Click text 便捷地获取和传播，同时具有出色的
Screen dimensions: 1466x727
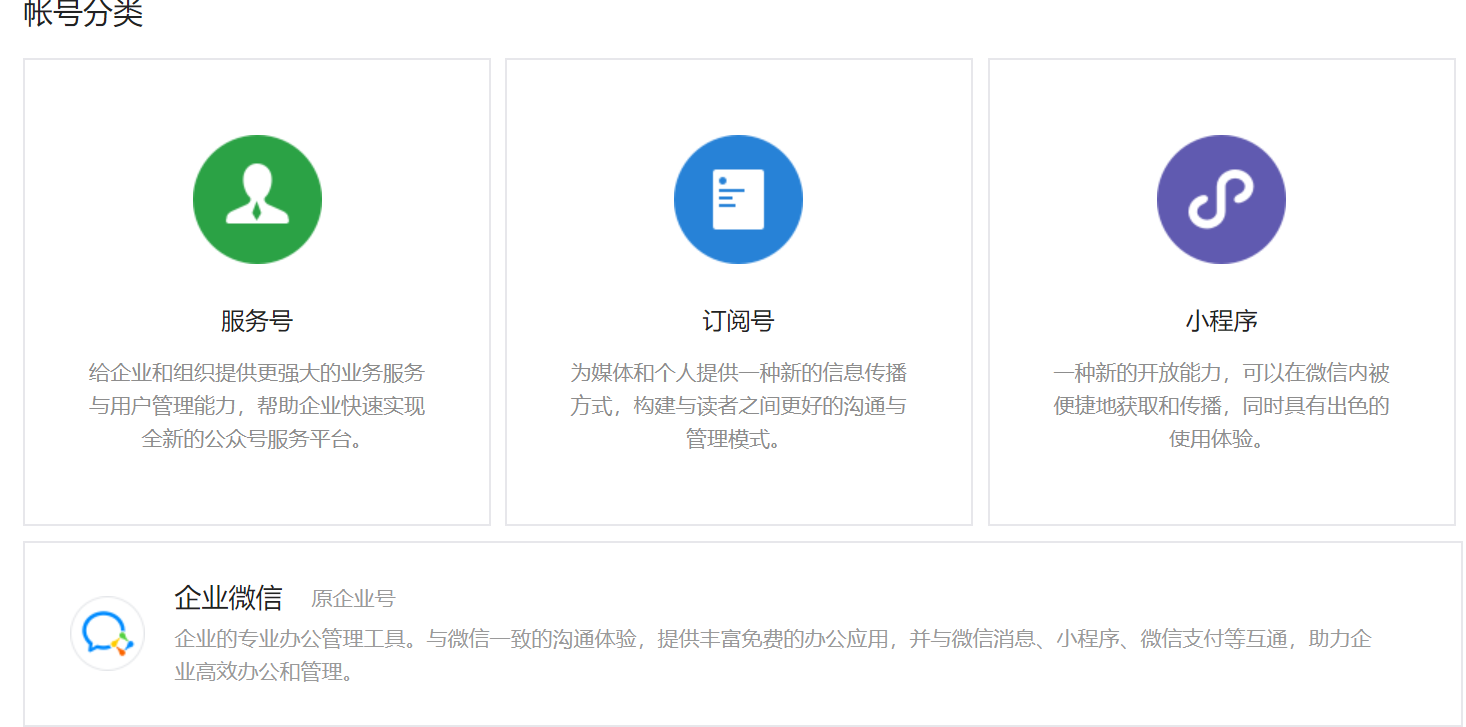pos(1221,406)
